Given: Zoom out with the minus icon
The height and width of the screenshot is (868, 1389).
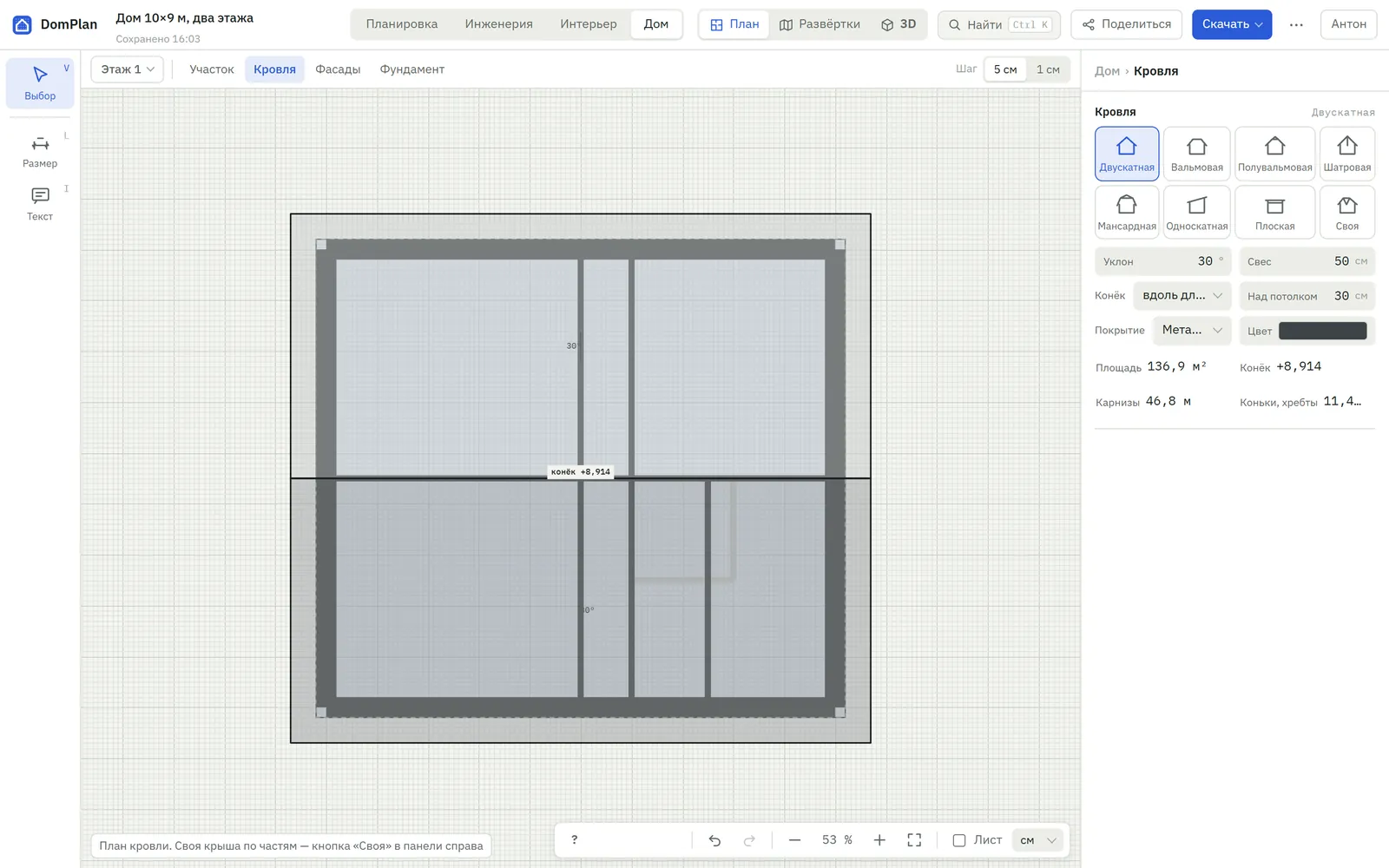Looking at the screenshot, I should [794, 840].
